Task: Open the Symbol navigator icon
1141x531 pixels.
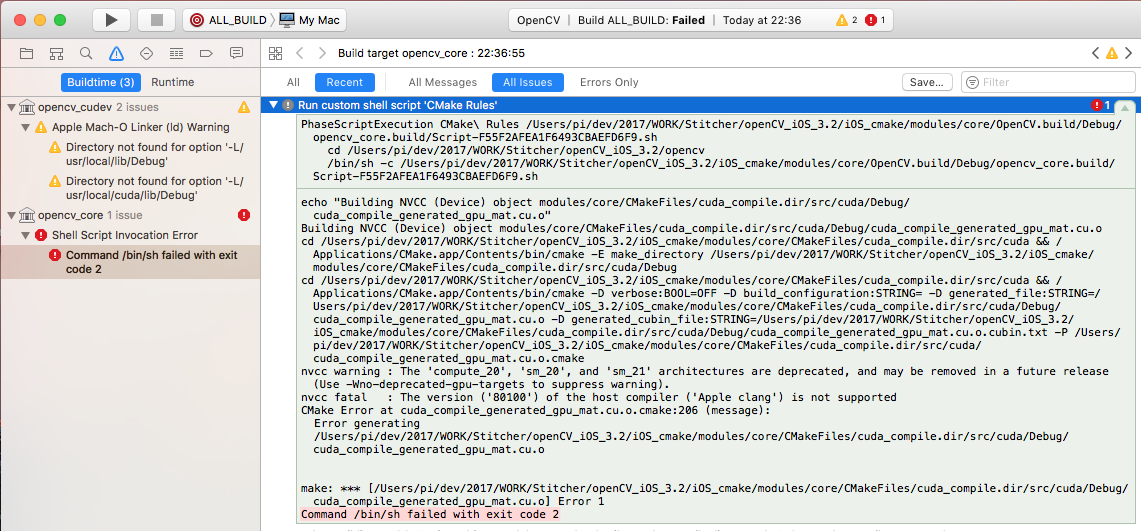Action: coord(56,53)
